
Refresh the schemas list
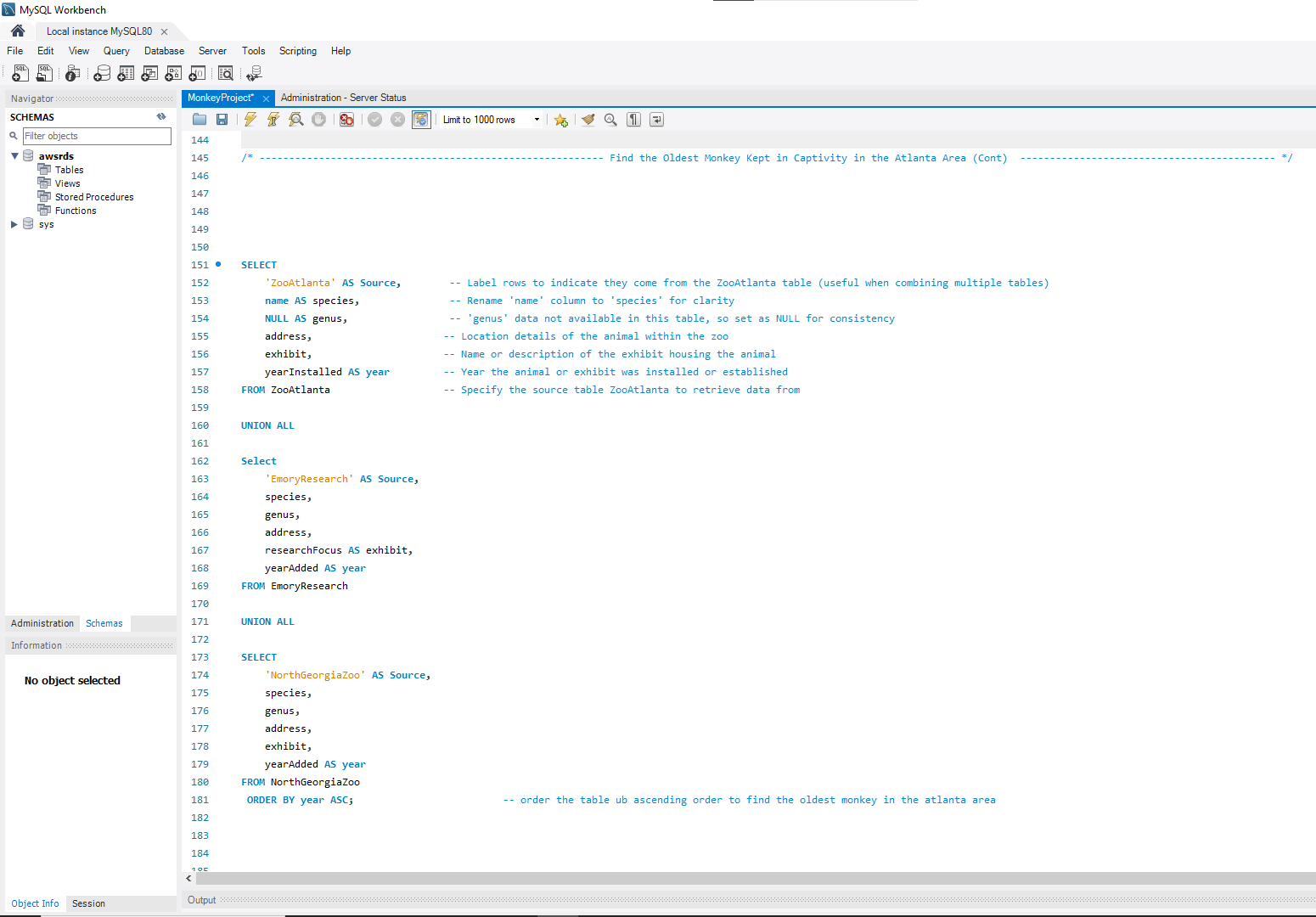tap(161, 117)
